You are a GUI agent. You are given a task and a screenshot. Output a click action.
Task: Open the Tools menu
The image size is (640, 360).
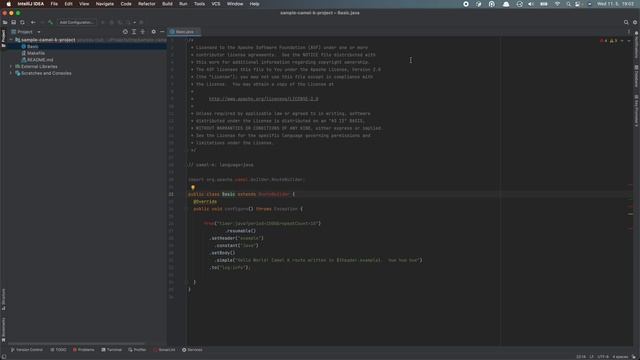(x=200, y=4)
